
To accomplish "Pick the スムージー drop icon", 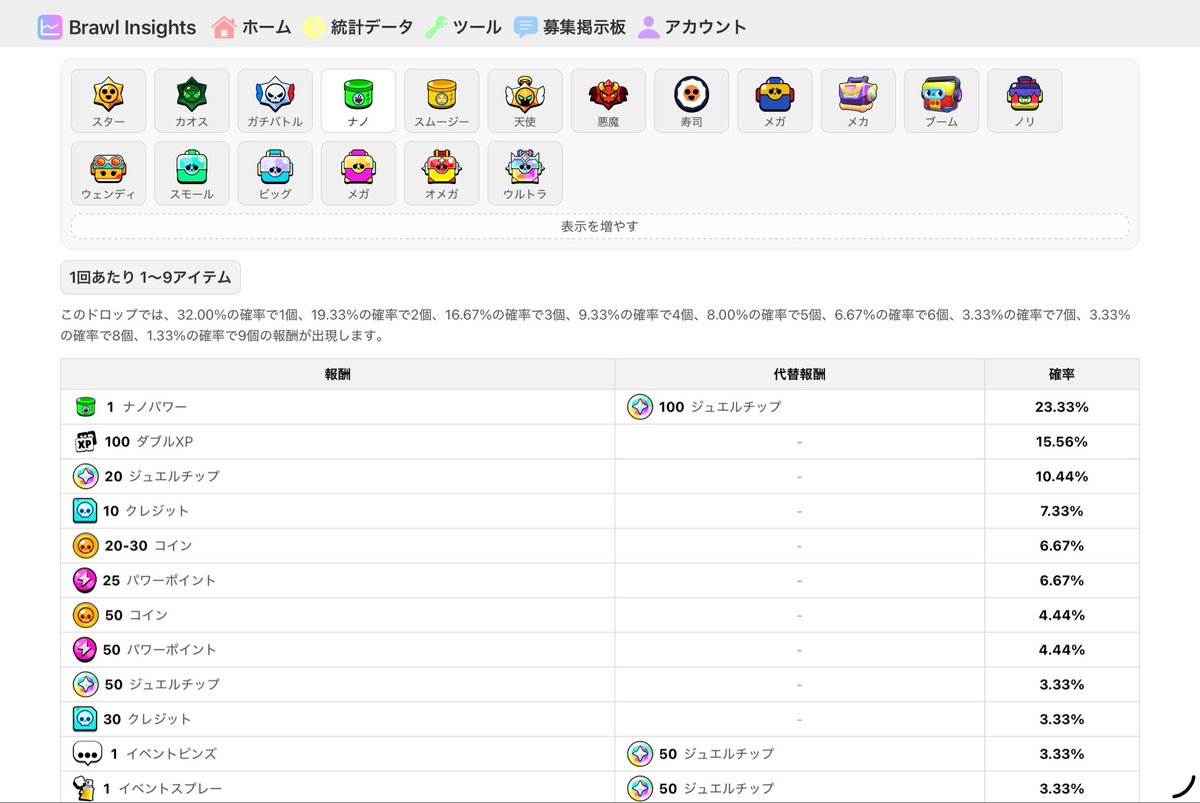I will pos(442,100).
